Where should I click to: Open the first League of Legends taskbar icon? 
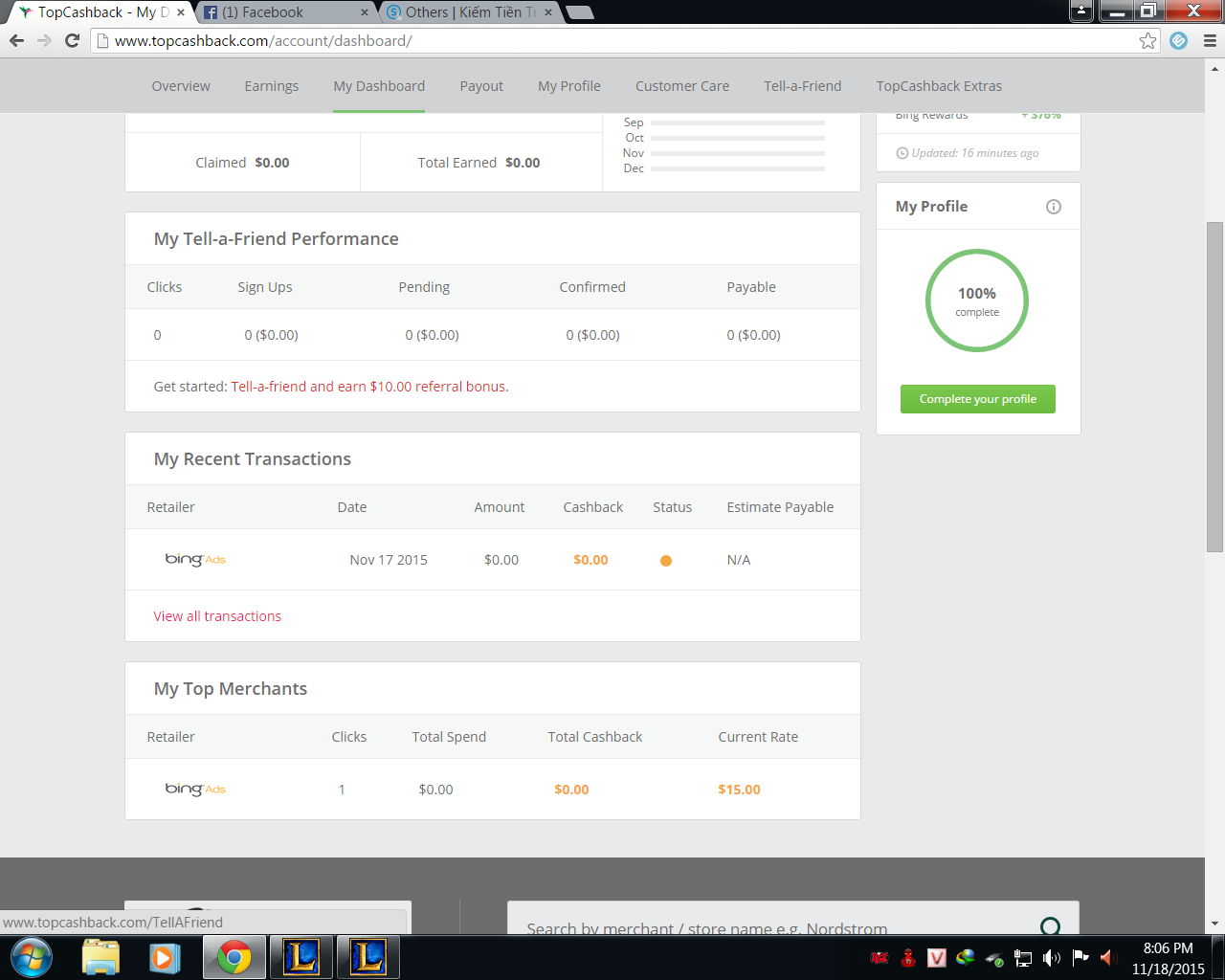coord(301,958)
